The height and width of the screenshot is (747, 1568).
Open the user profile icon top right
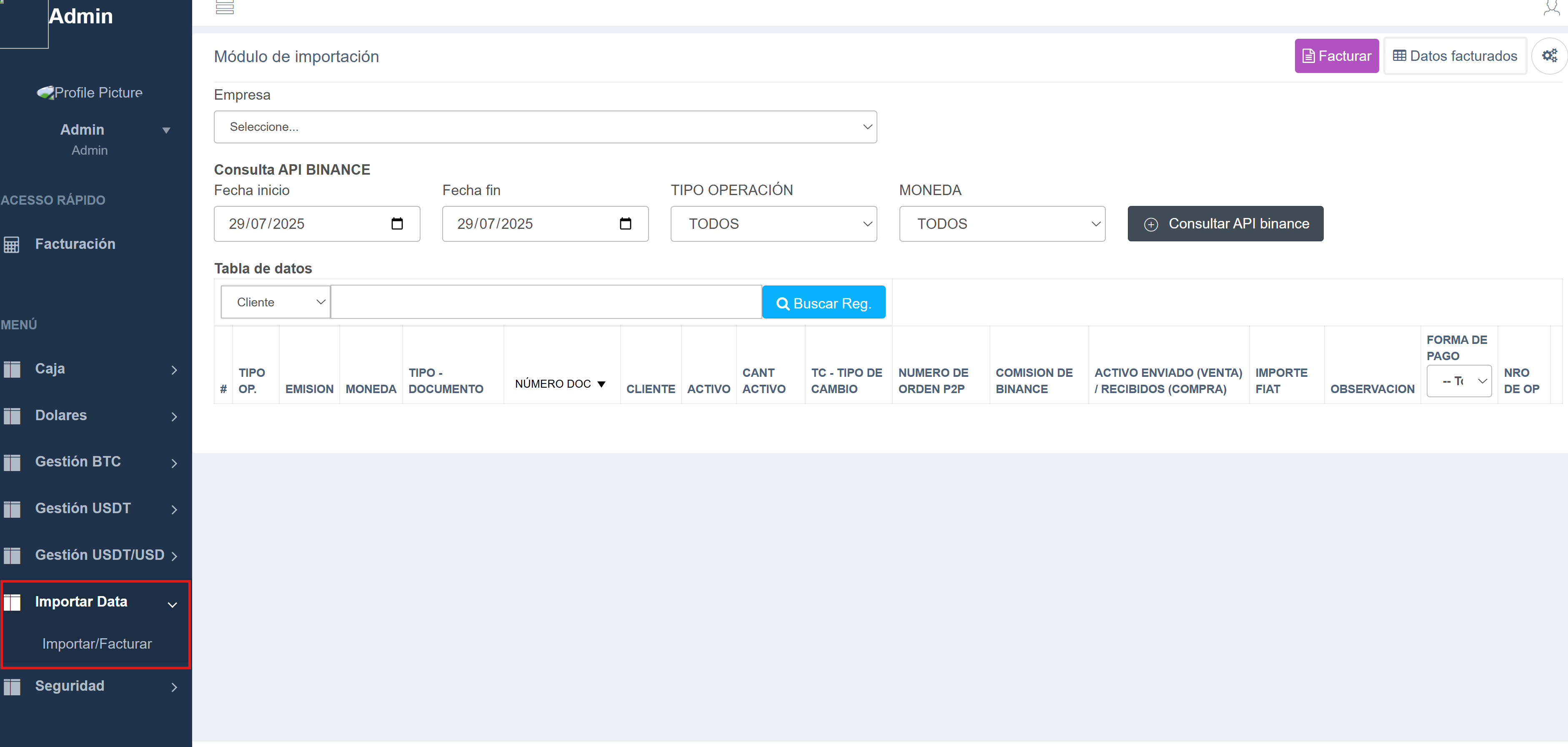tap(1551, 8)
